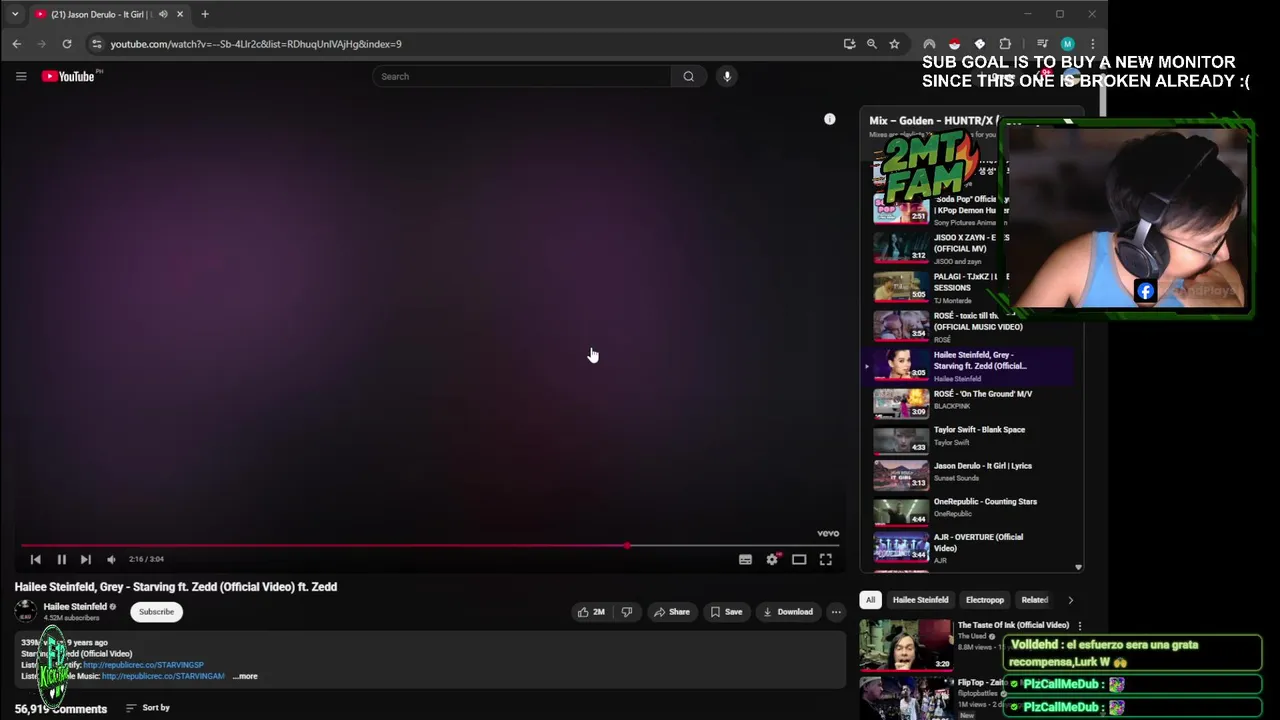This screenshot has height=720, width=1280.
Task: Toggle subtitles/captions in the player
Action: click(x=745, y=560)
